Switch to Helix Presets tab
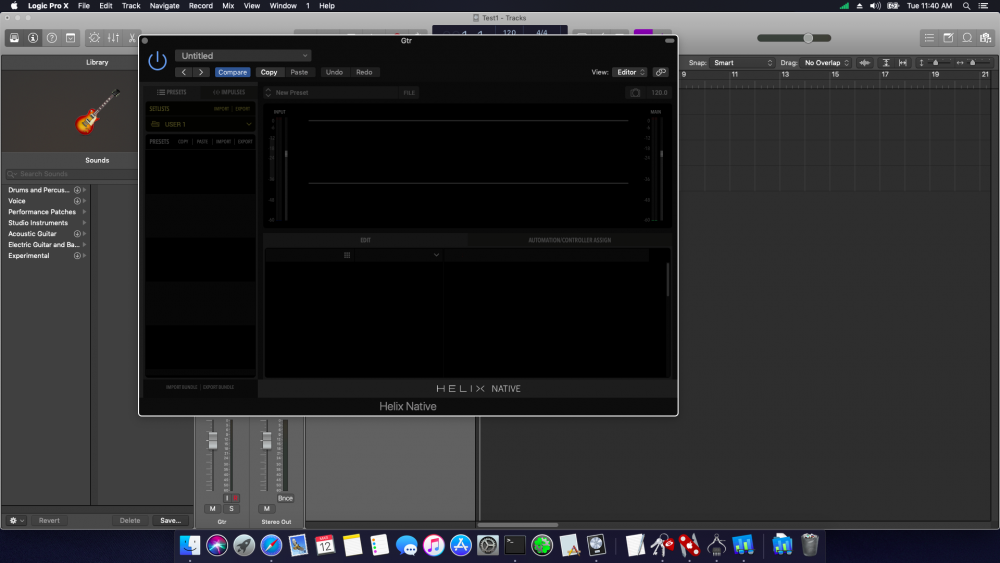Viewport: 1000px width, 563px height. [x=172, y=92]
